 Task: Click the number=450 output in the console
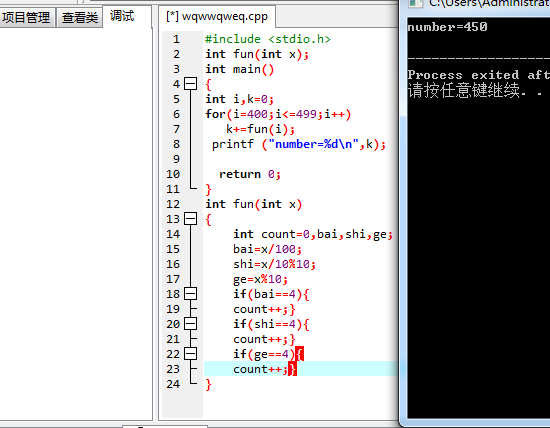[x=447, y=27]
